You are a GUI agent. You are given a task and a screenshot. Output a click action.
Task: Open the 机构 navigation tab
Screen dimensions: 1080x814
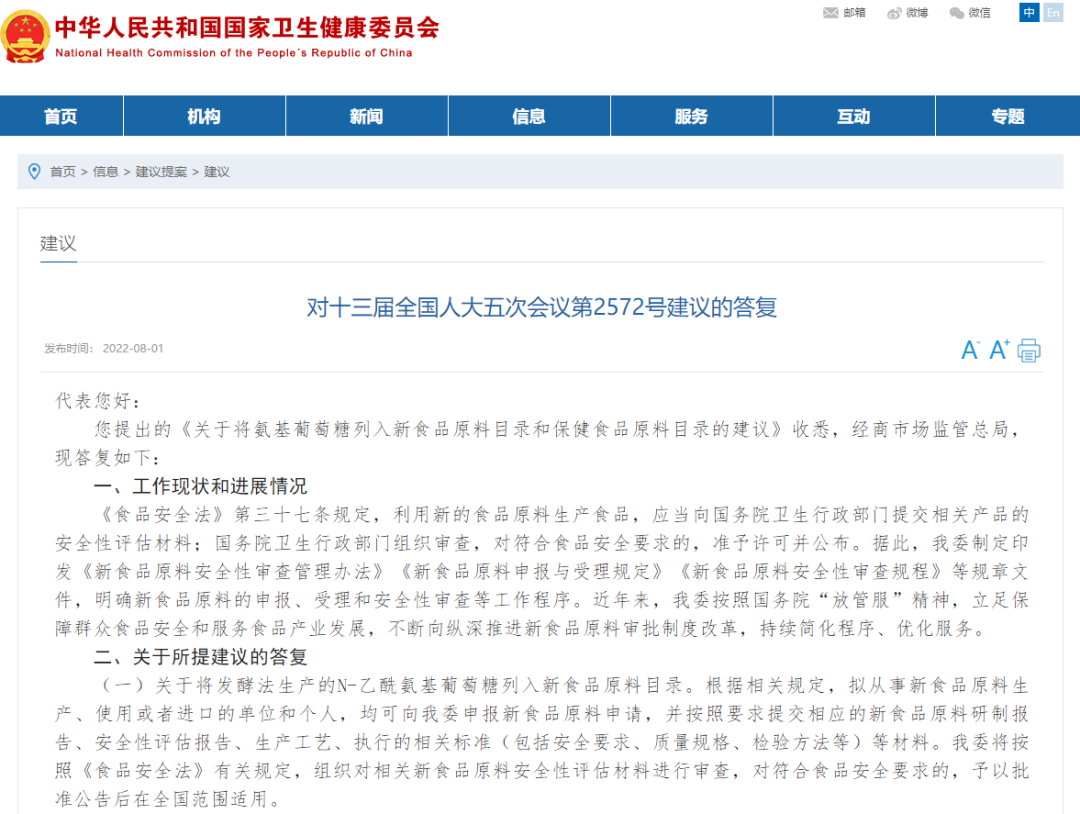(x=205, y=116)
